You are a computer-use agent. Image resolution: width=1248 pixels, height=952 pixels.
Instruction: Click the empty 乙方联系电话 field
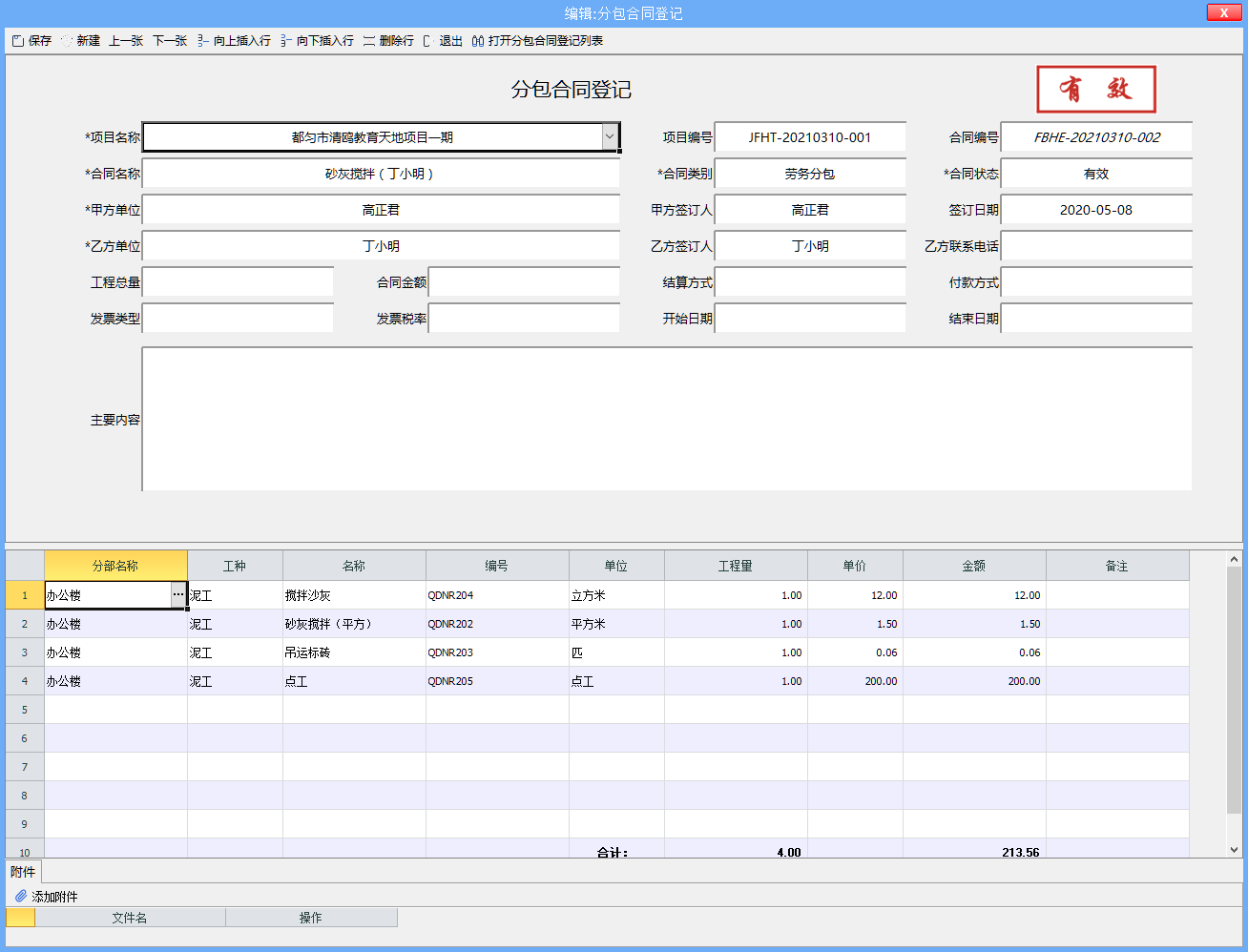pos(1096,246)
